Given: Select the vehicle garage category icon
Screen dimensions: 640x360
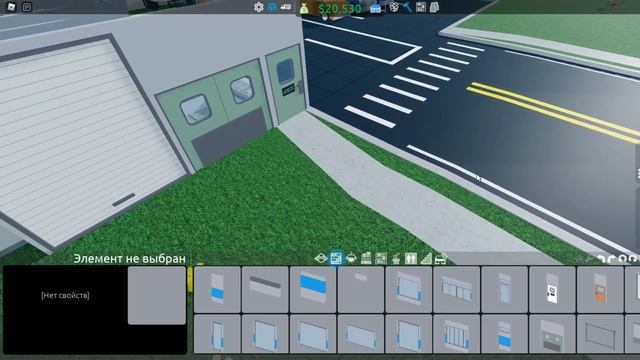Looking at the screenshot, I should tap(441, 258).
